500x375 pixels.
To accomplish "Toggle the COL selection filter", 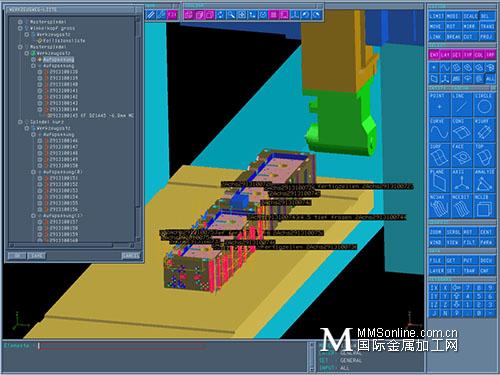I will [479, 55].
